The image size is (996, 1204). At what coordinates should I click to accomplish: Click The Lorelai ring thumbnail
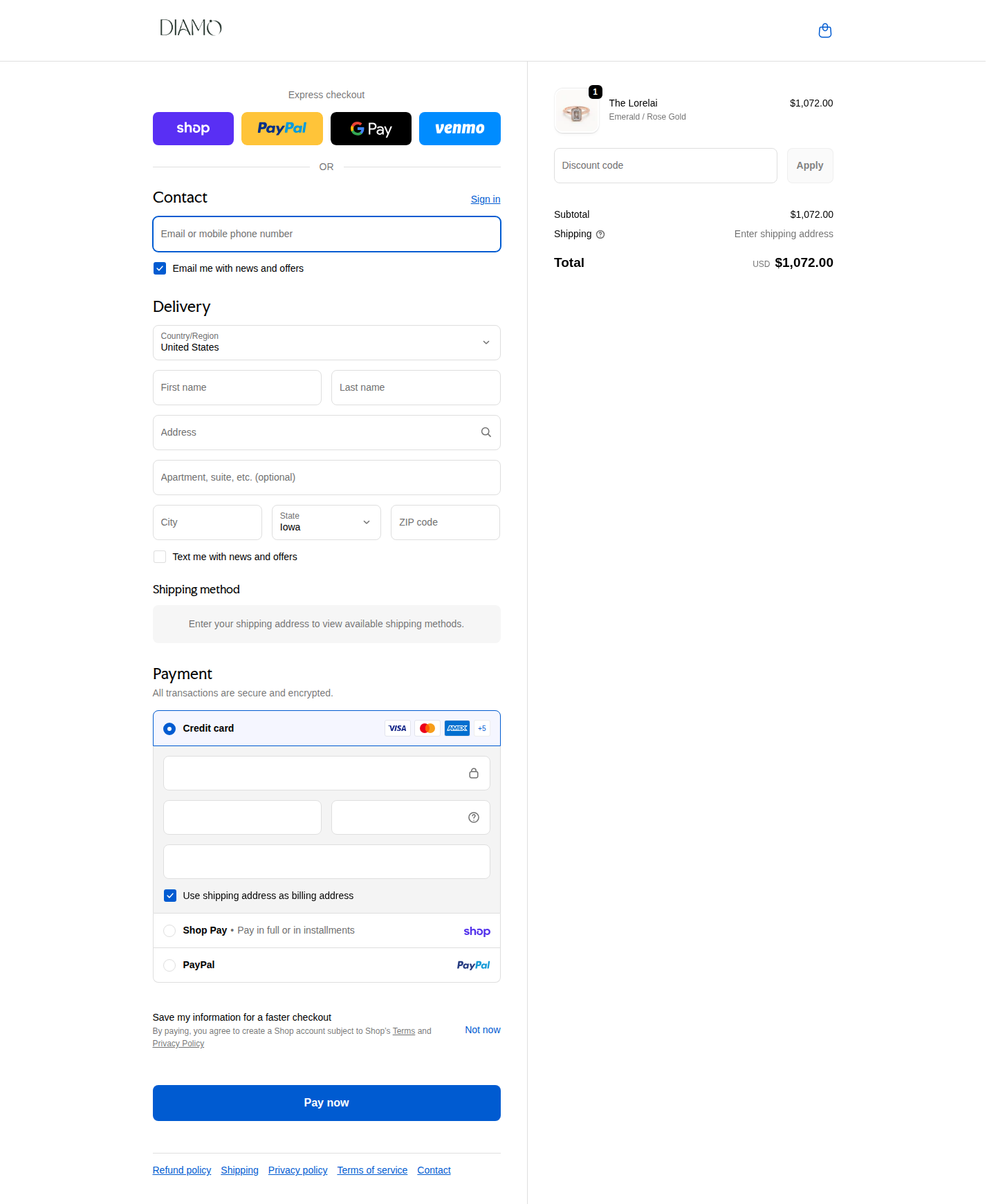coord(577,111)
